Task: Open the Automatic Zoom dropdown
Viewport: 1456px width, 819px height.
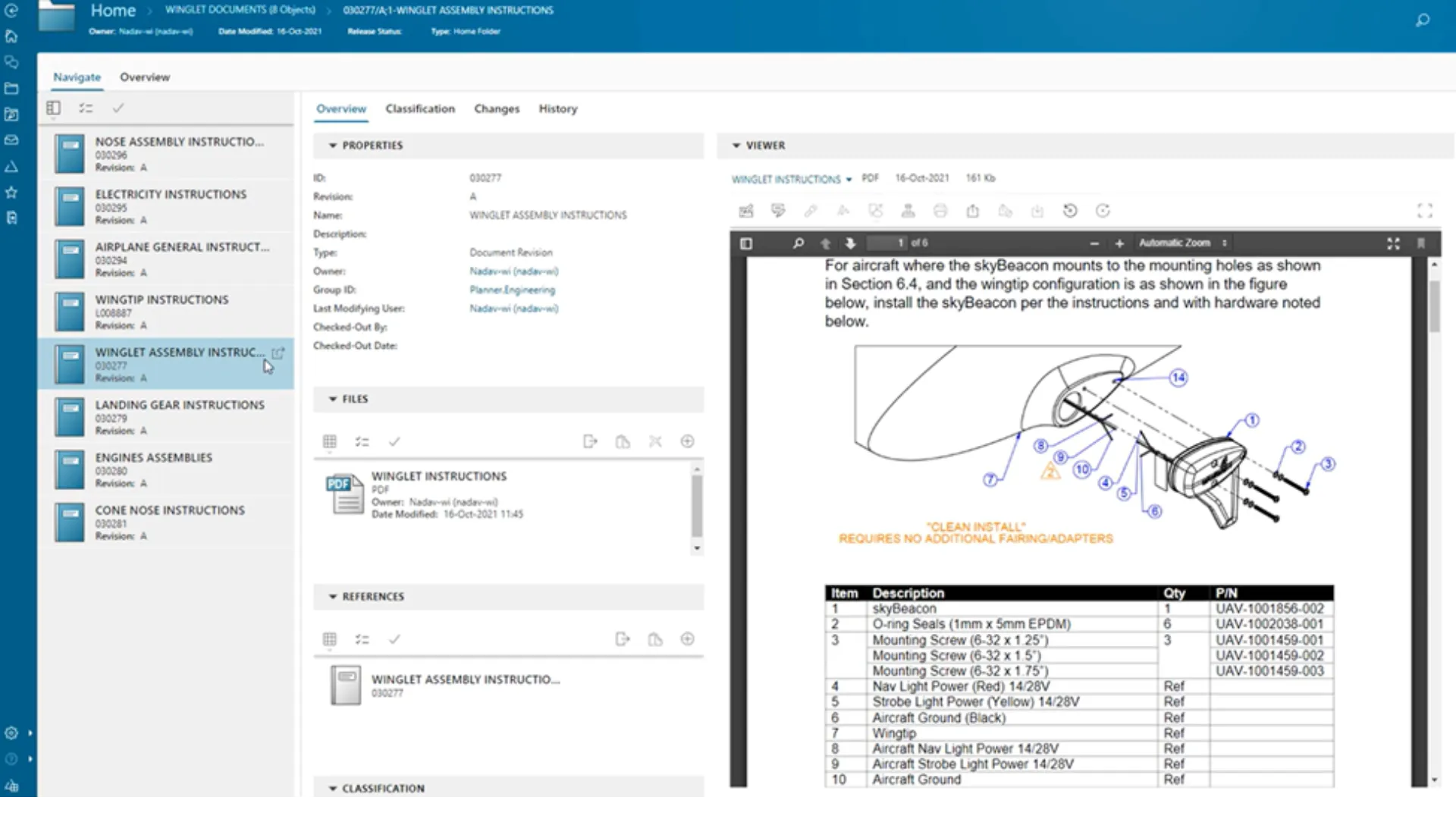Action: pyautogui.click(x=1182, y=243)
